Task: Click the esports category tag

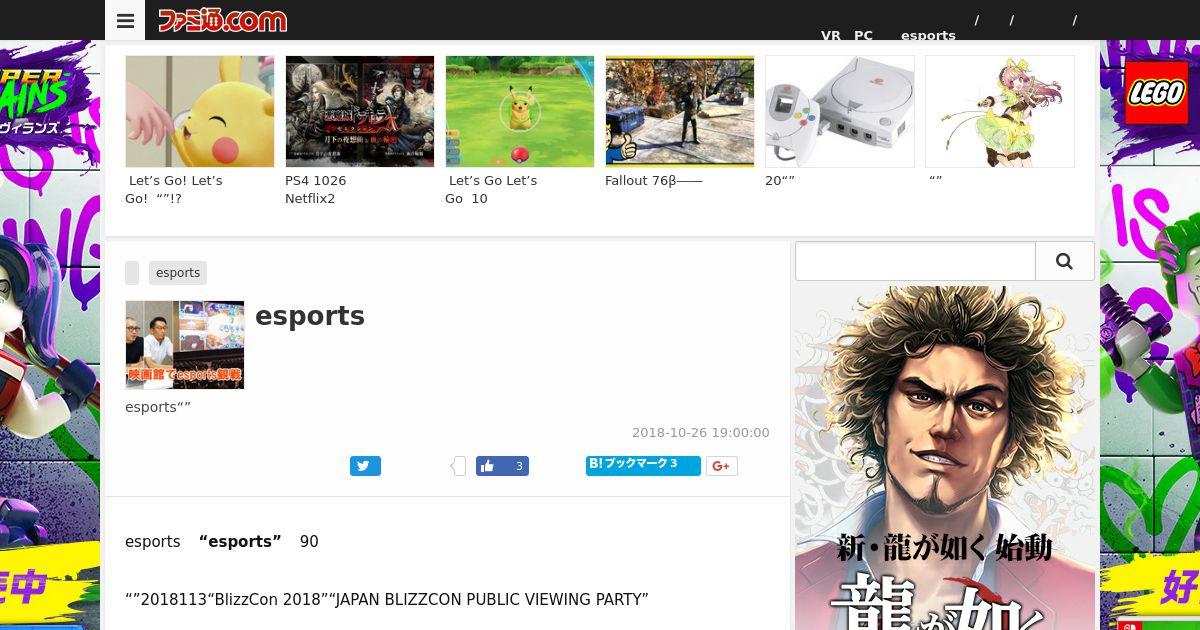Action: [x=178, y=273]
